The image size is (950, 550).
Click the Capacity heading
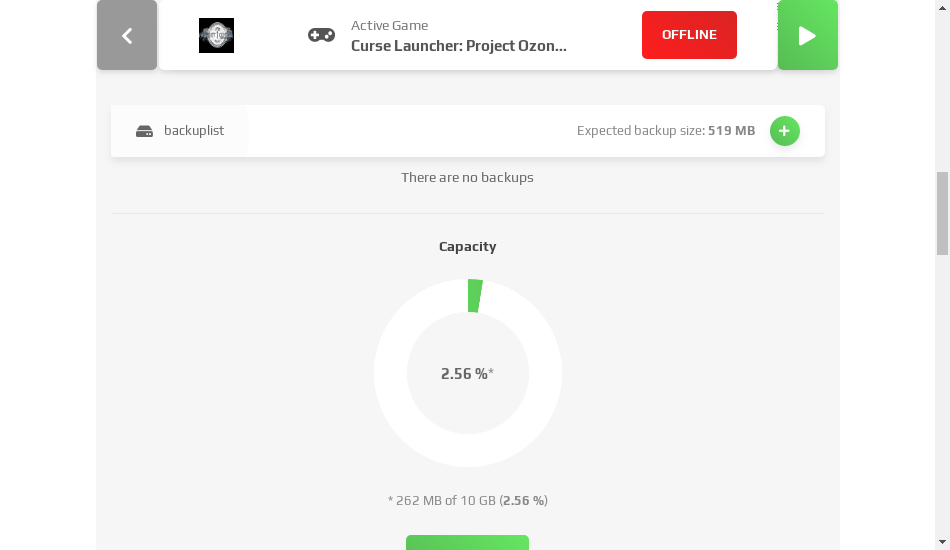pos(468,246)
